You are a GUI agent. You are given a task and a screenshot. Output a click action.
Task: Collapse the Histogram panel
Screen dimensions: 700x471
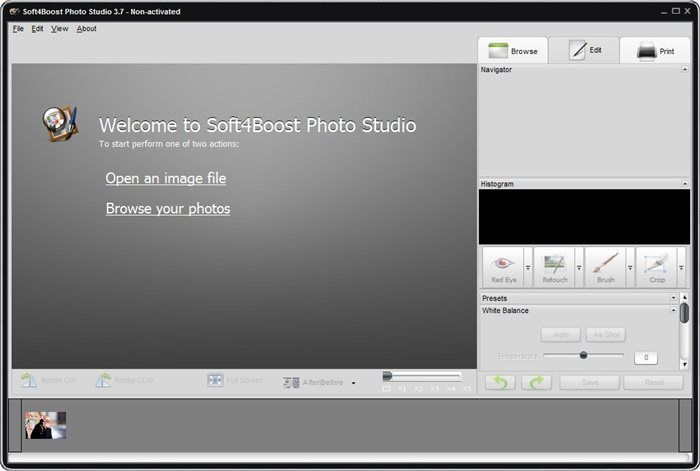(x=685, y=183)
